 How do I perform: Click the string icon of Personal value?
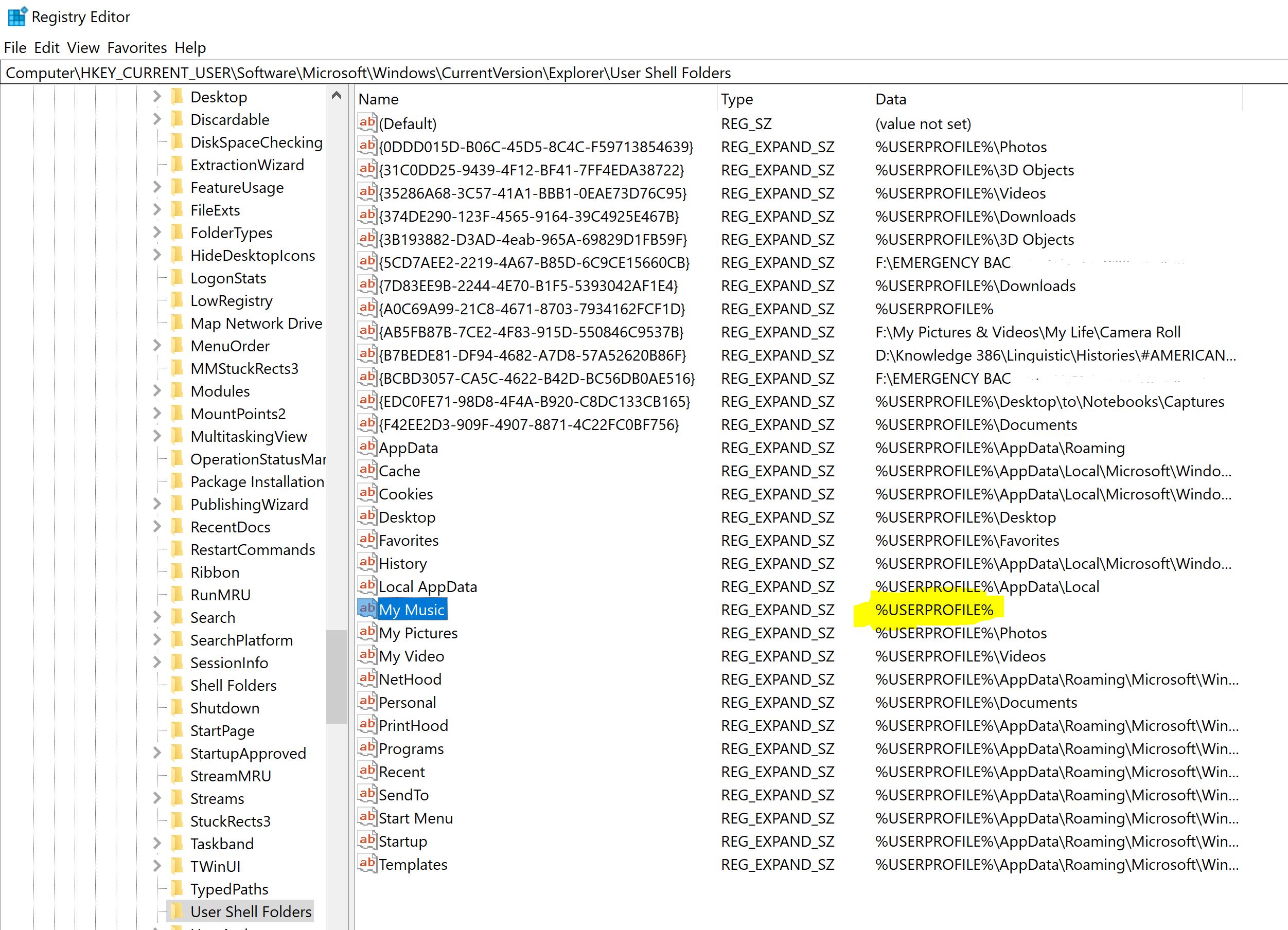click(x=367, y=701)
